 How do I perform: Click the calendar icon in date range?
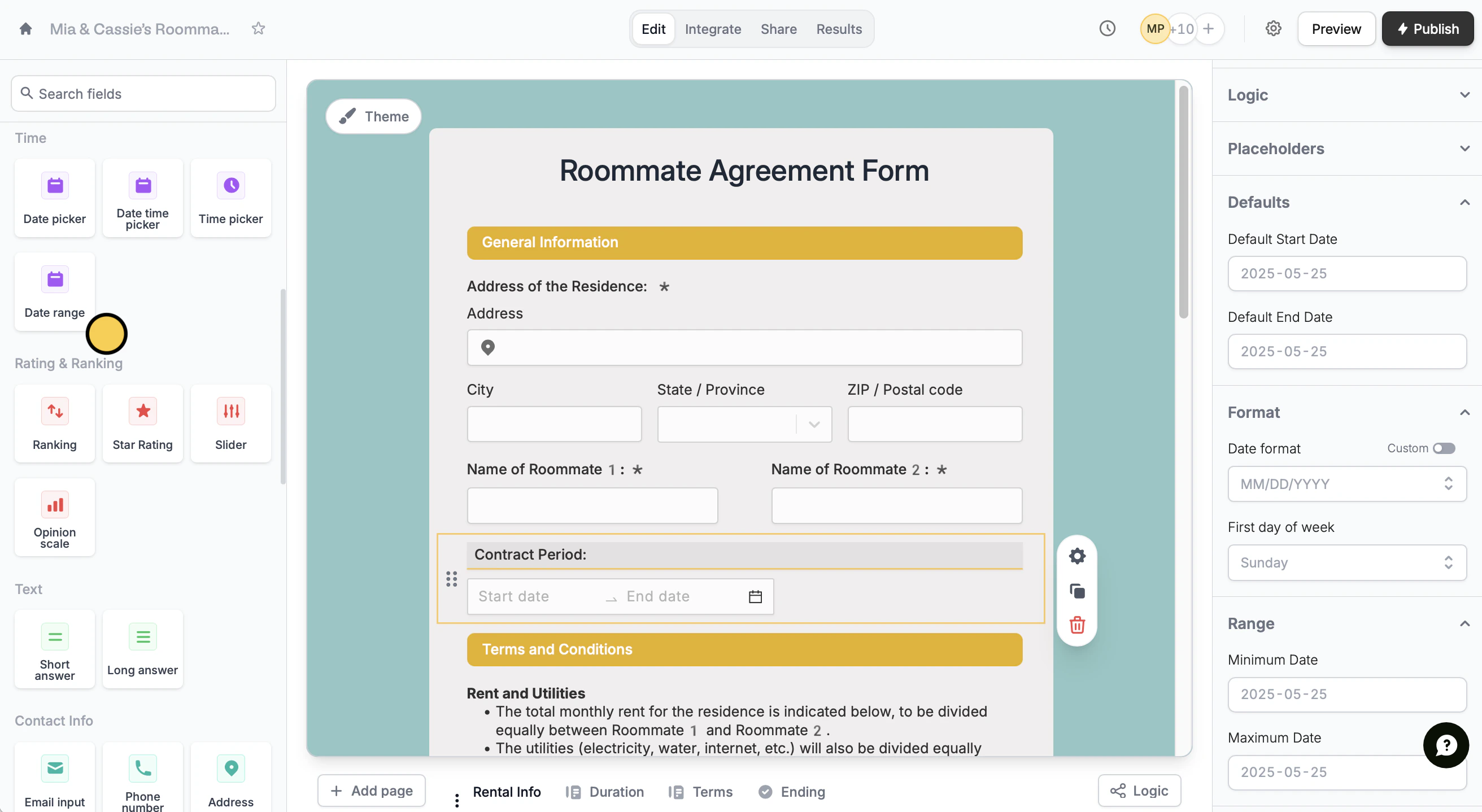[x=755, y=597]
